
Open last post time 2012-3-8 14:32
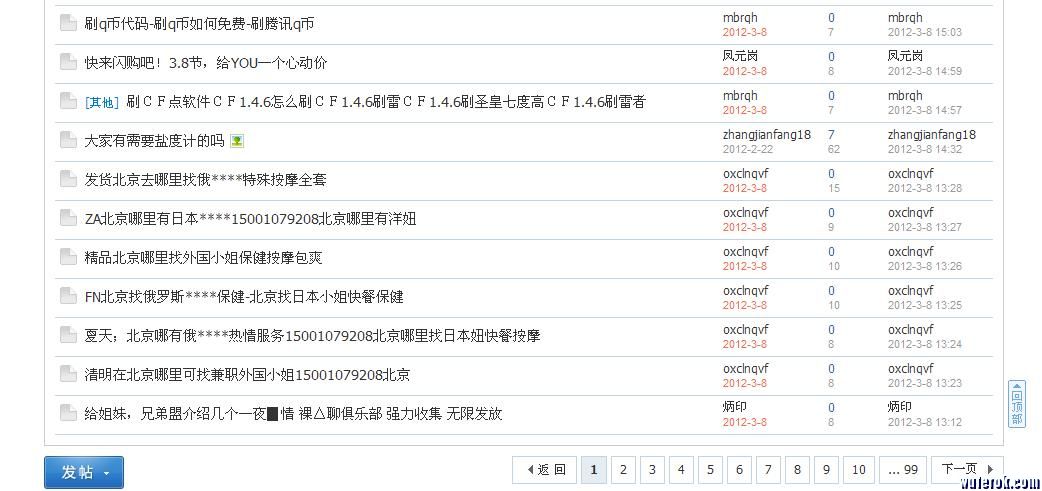point(924,149)
